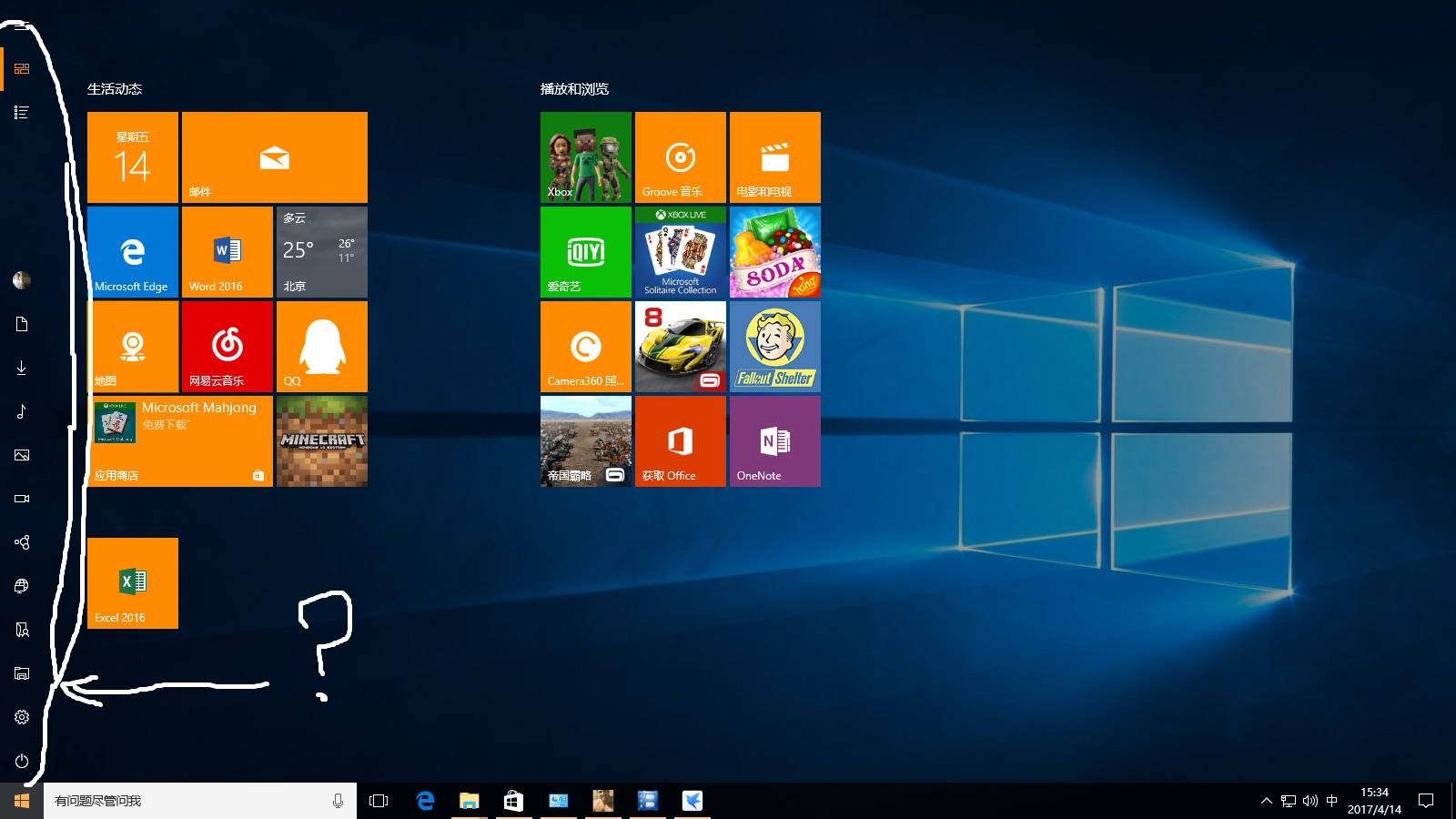This screenshot has width=1456, height=819.
Task: Open Microsoft Solitaire Collection tile
Action: 681,252
